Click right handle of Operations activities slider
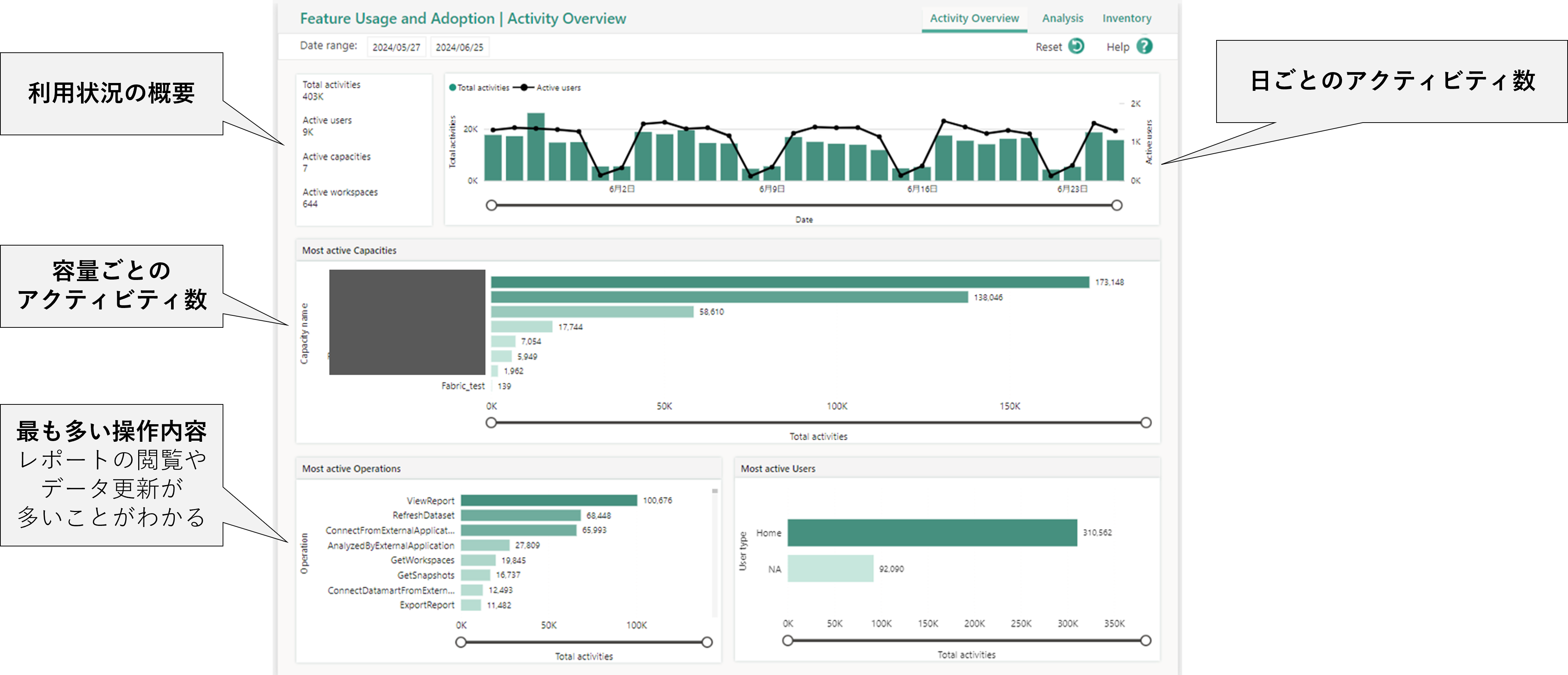Image resolution: width=1568 pixels, height=675 pixels. [x=707, y=642]
